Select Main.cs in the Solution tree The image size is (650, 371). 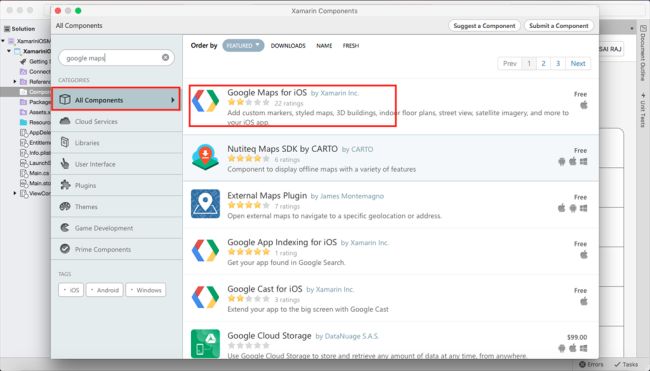pos(35,173)
